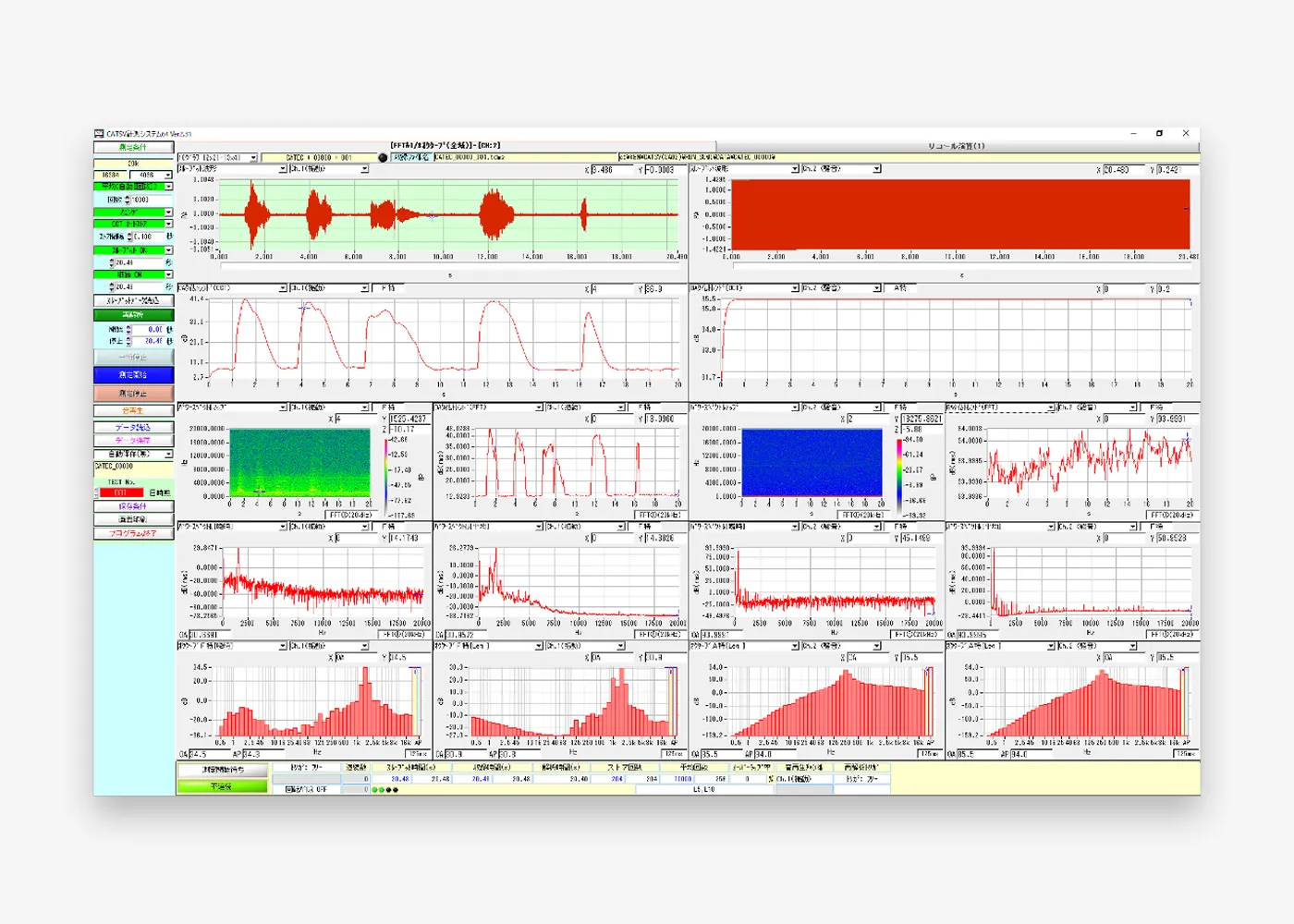The width and height of the screenshot is (1294, 924).
Task: Click the stepper arrows beside the 1000 count field
Action: click(x=128, y=200)
